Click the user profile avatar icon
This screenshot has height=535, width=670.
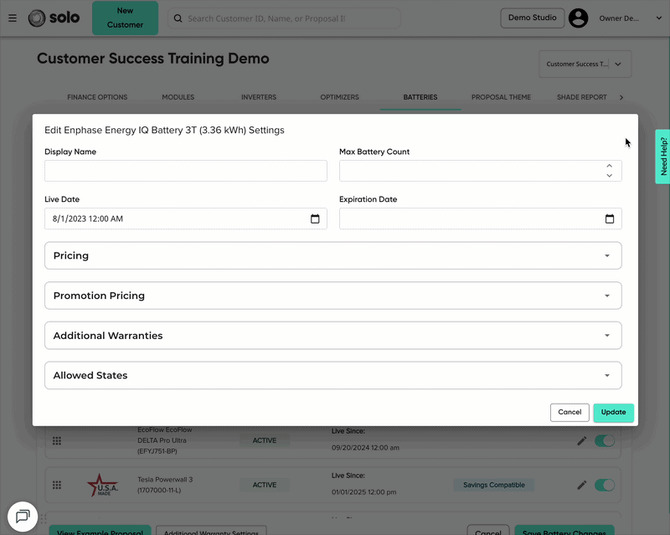click(578, 18)
